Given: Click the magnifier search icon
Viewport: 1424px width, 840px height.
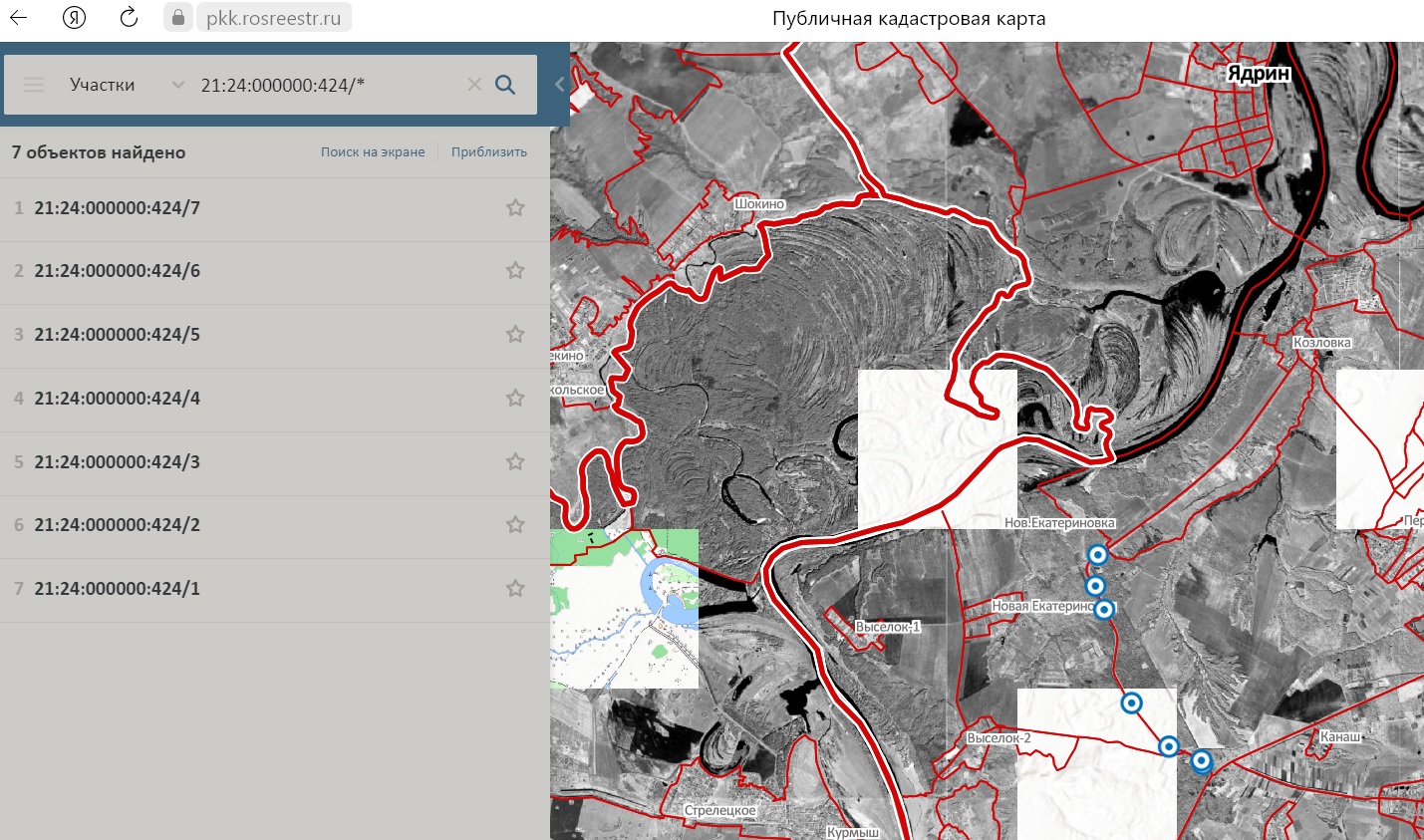Looking at the screenshot, I should click(505, 85).
